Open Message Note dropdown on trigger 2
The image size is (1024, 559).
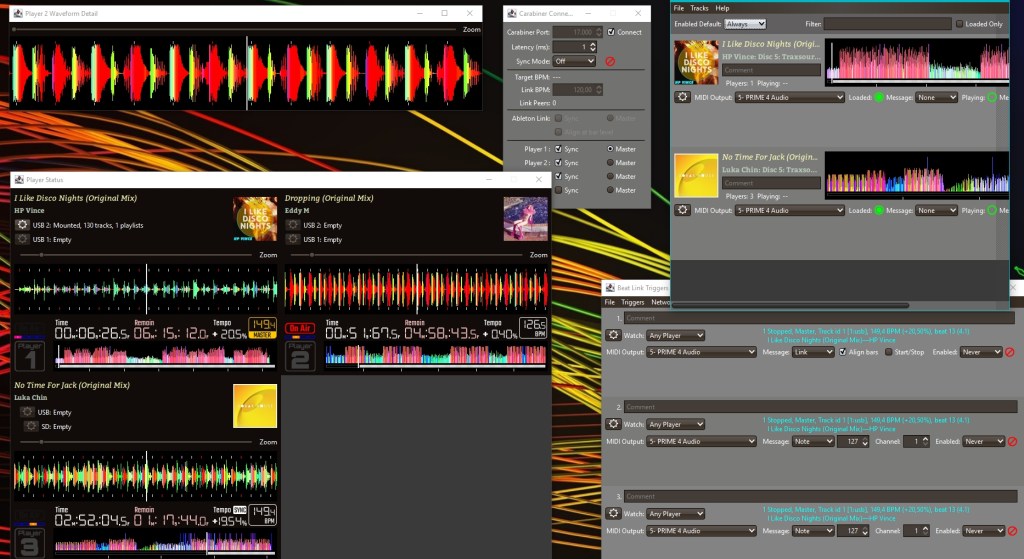point(813,441)
